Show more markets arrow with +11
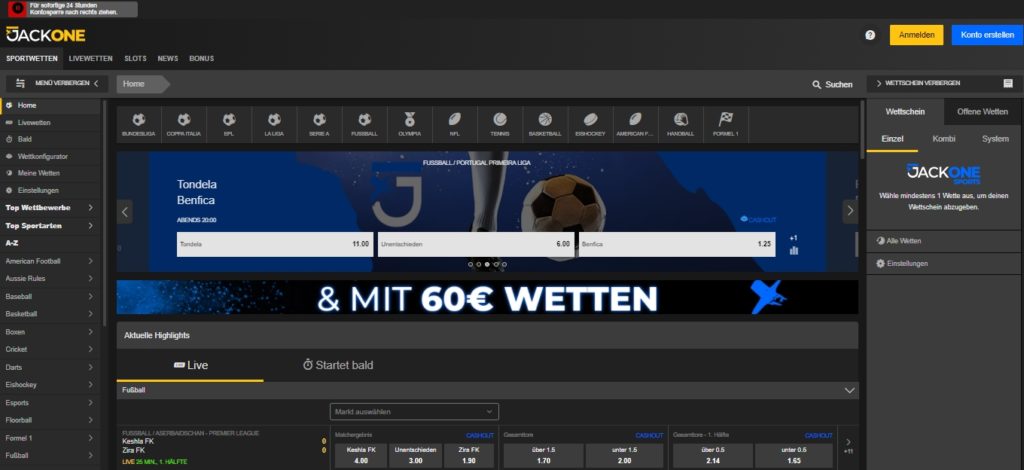 848,446
